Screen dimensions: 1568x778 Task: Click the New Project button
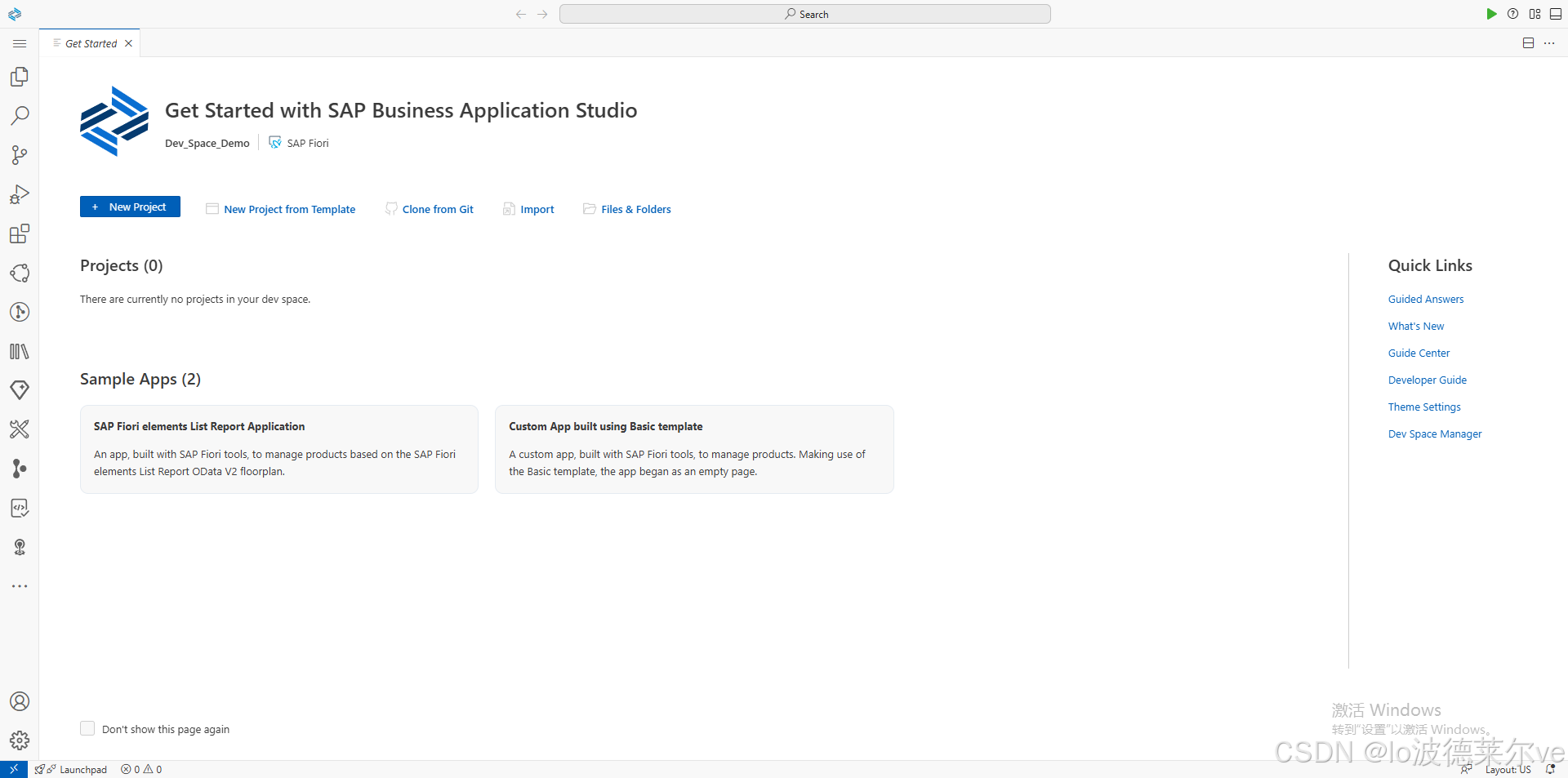coord(130,207)
